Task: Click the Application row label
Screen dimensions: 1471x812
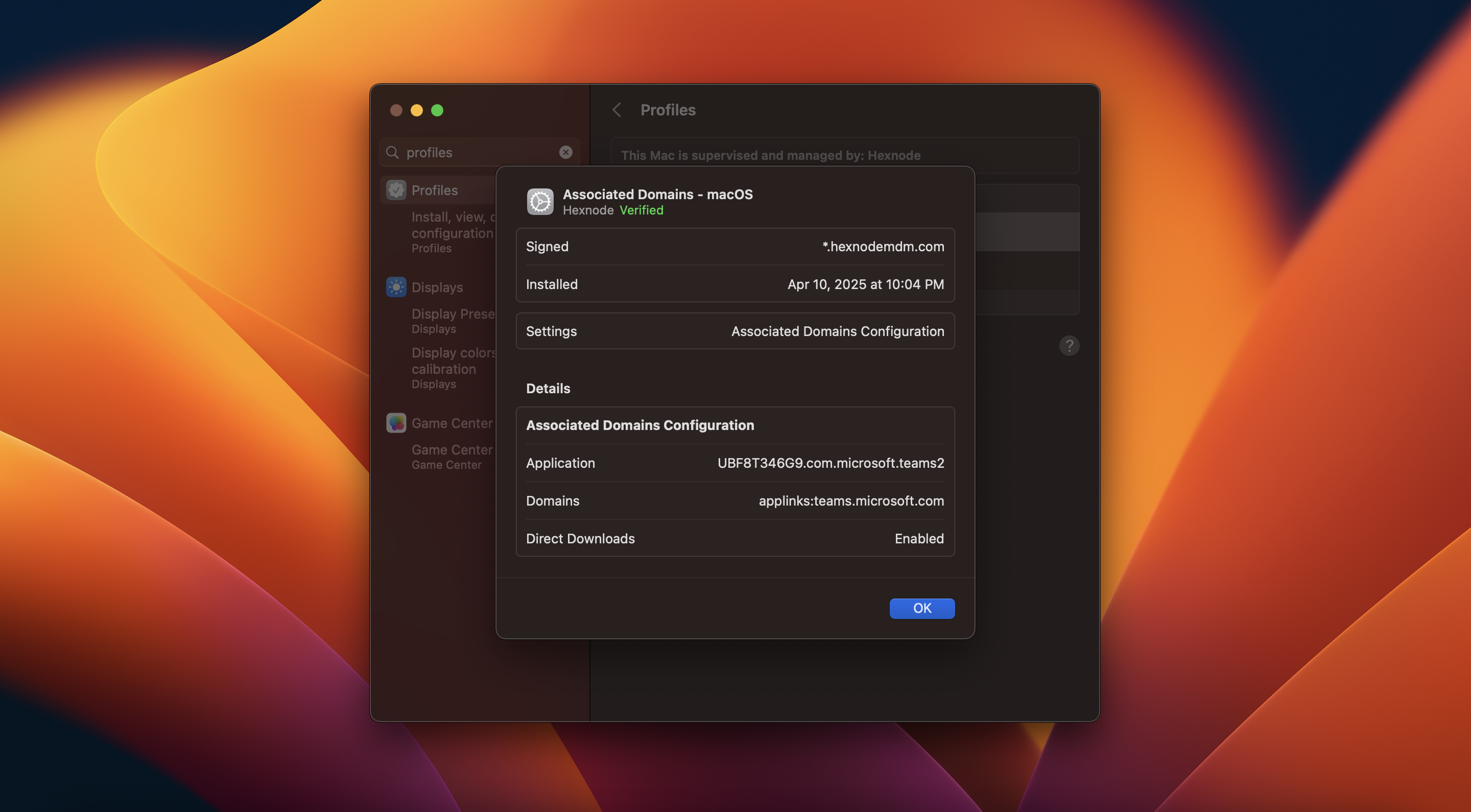Action: tap(560, 463)
